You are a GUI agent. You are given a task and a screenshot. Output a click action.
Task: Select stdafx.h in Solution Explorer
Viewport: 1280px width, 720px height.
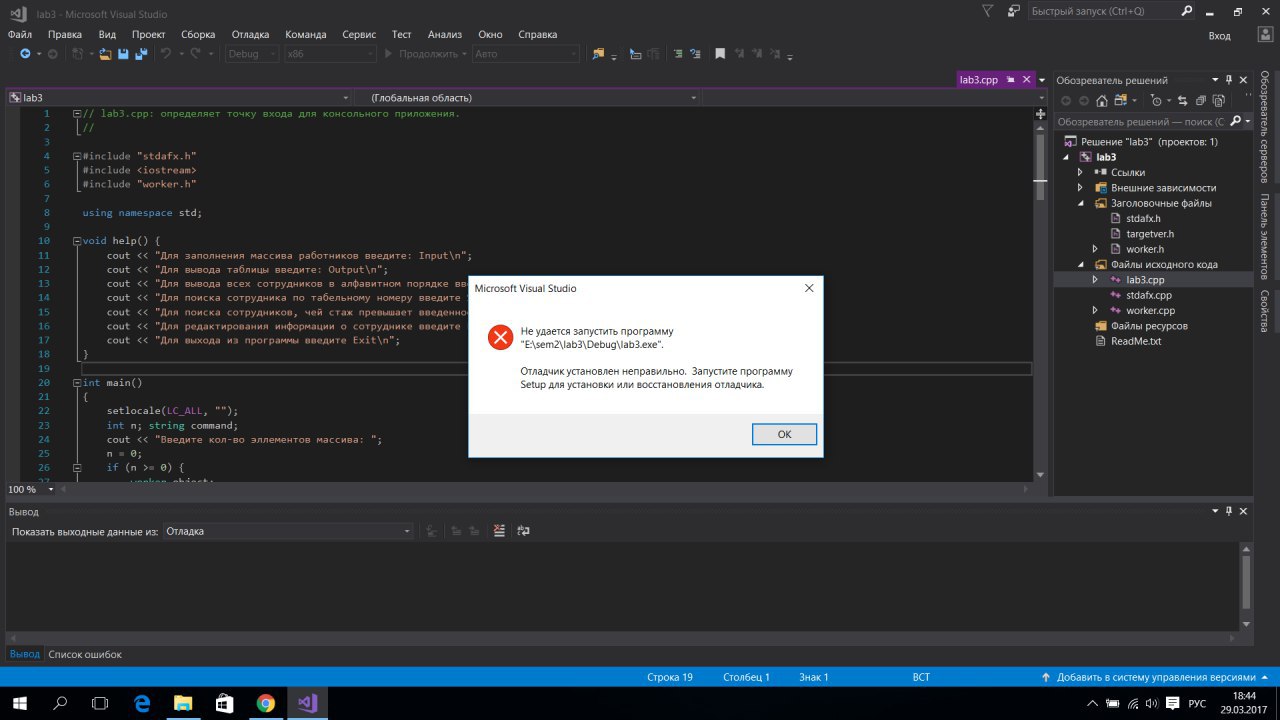click(x=1143, y=218)
